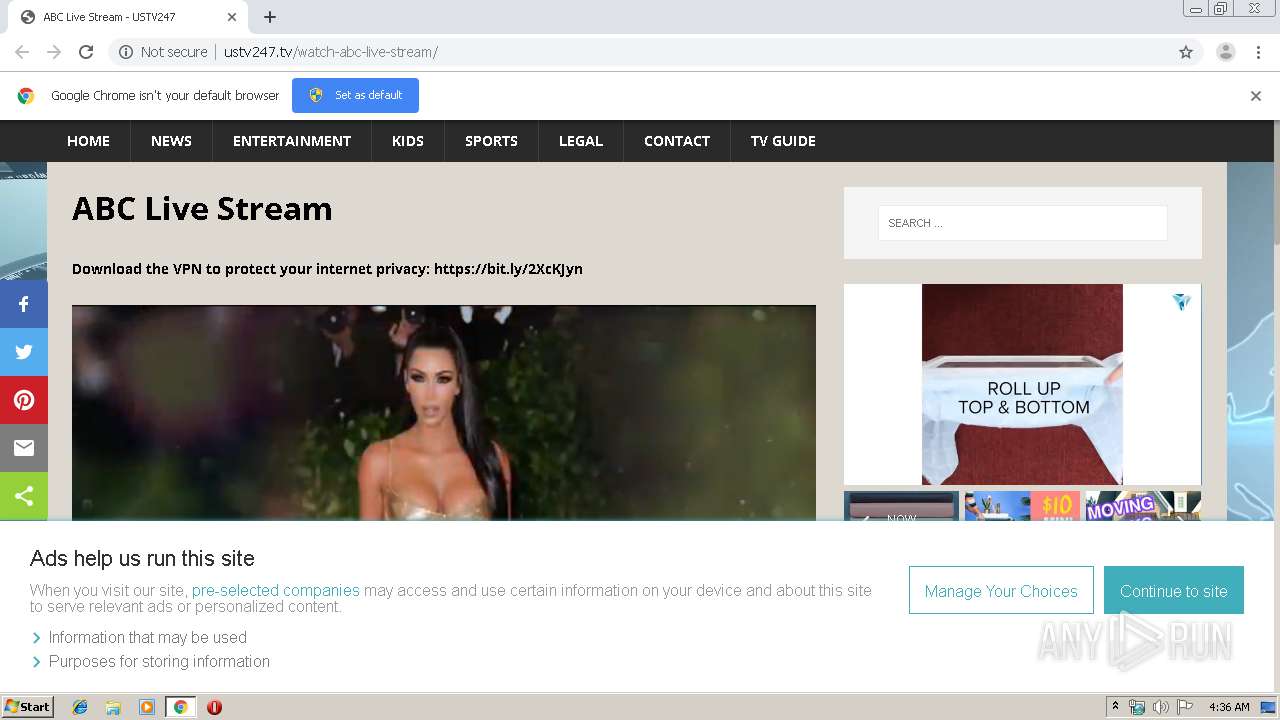Open the Start menu

(x=27, y=707)
